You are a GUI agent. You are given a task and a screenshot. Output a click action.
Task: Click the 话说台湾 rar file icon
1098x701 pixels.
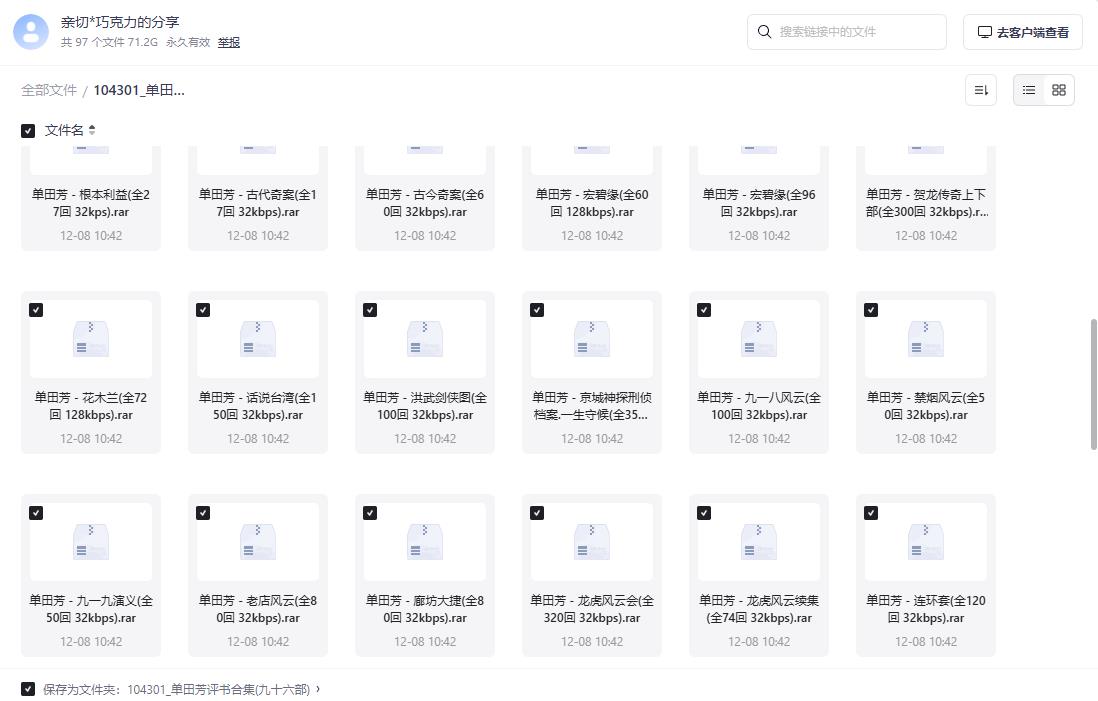[x=258, y=339]
